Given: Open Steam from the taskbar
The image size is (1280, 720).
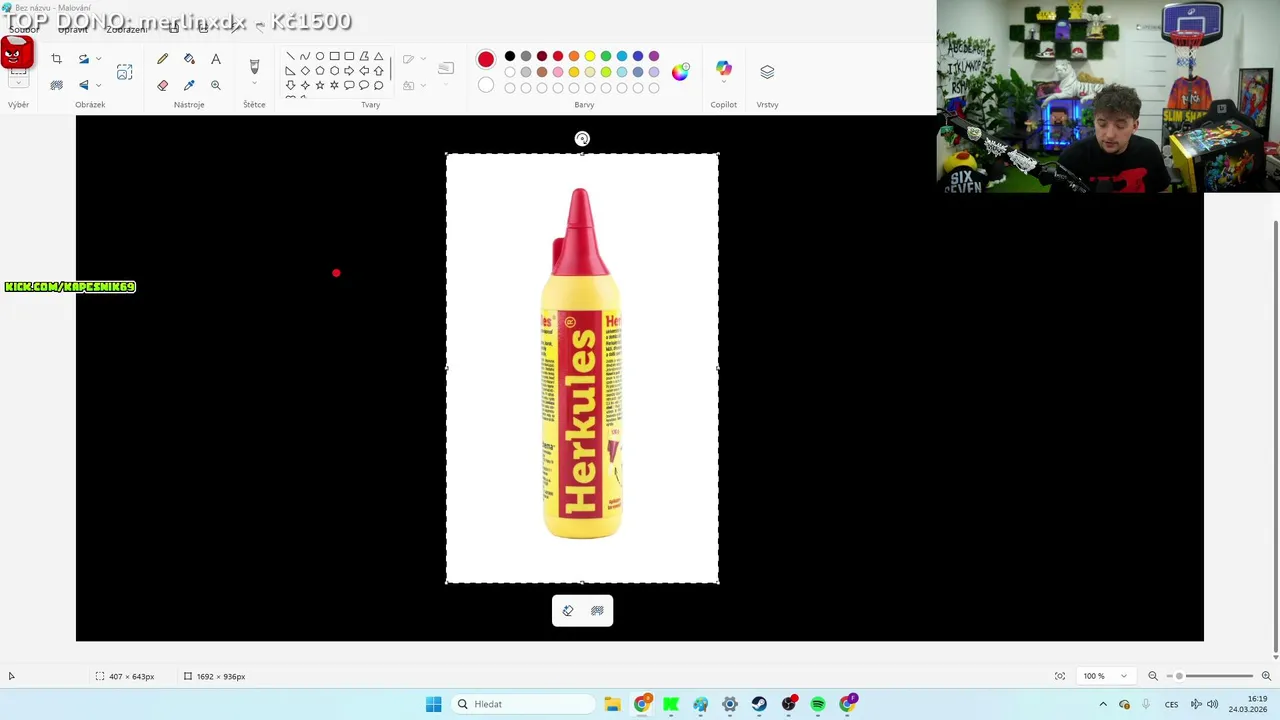Looking at the screenshot, I should coord(759,704).
